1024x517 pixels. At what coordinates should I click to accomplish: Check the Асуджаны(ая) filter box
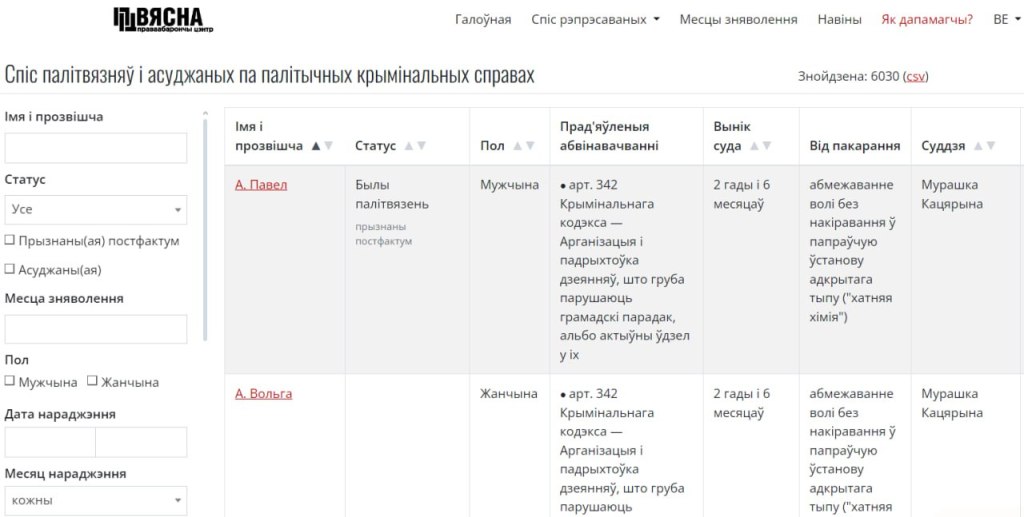9,269
